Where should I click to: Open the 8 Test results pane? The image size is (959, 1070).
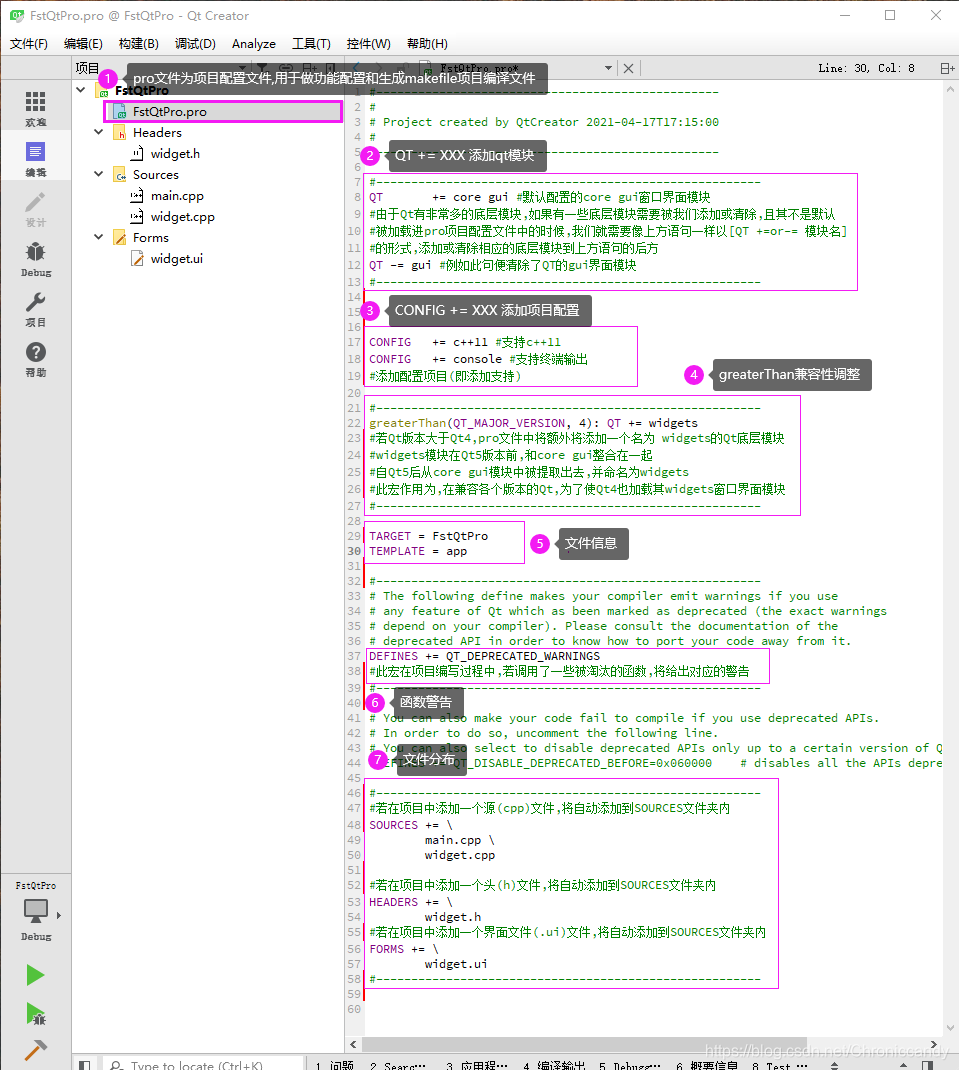pyautogui.click(x=779, y=1065)
